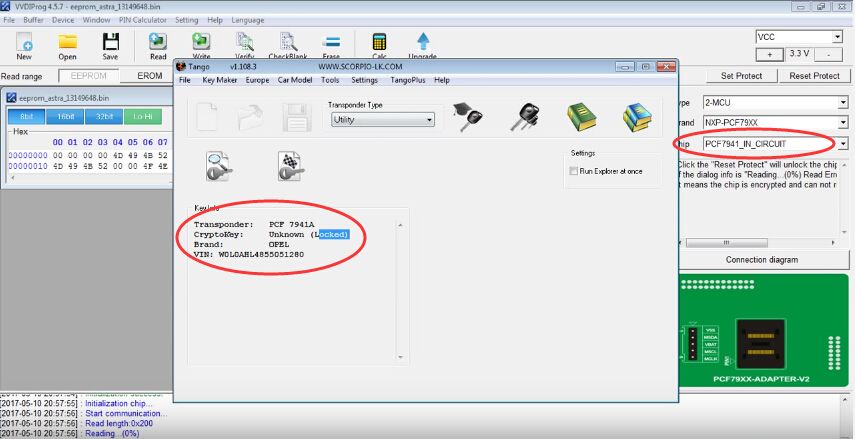Click the checkered flag key write icon
Viewport: 855px width, 439px height.
[x=291, y=166]
